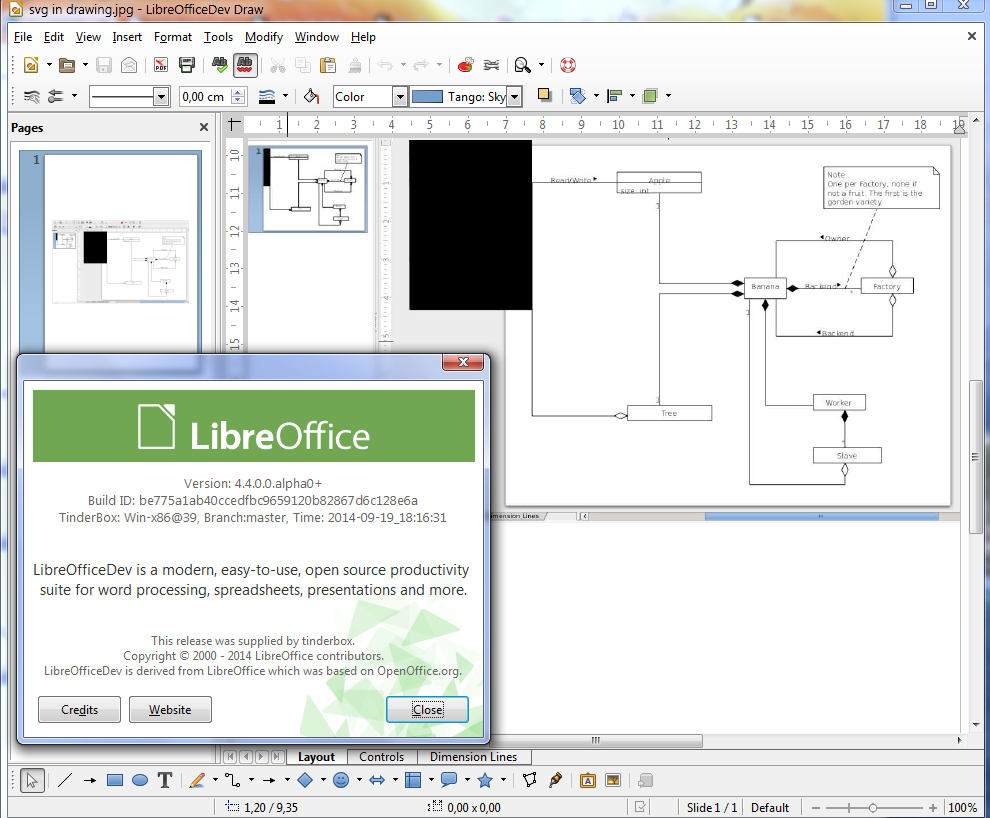Toggle Edit Points mode
The image size is (990, 818).
pos(530,780)
